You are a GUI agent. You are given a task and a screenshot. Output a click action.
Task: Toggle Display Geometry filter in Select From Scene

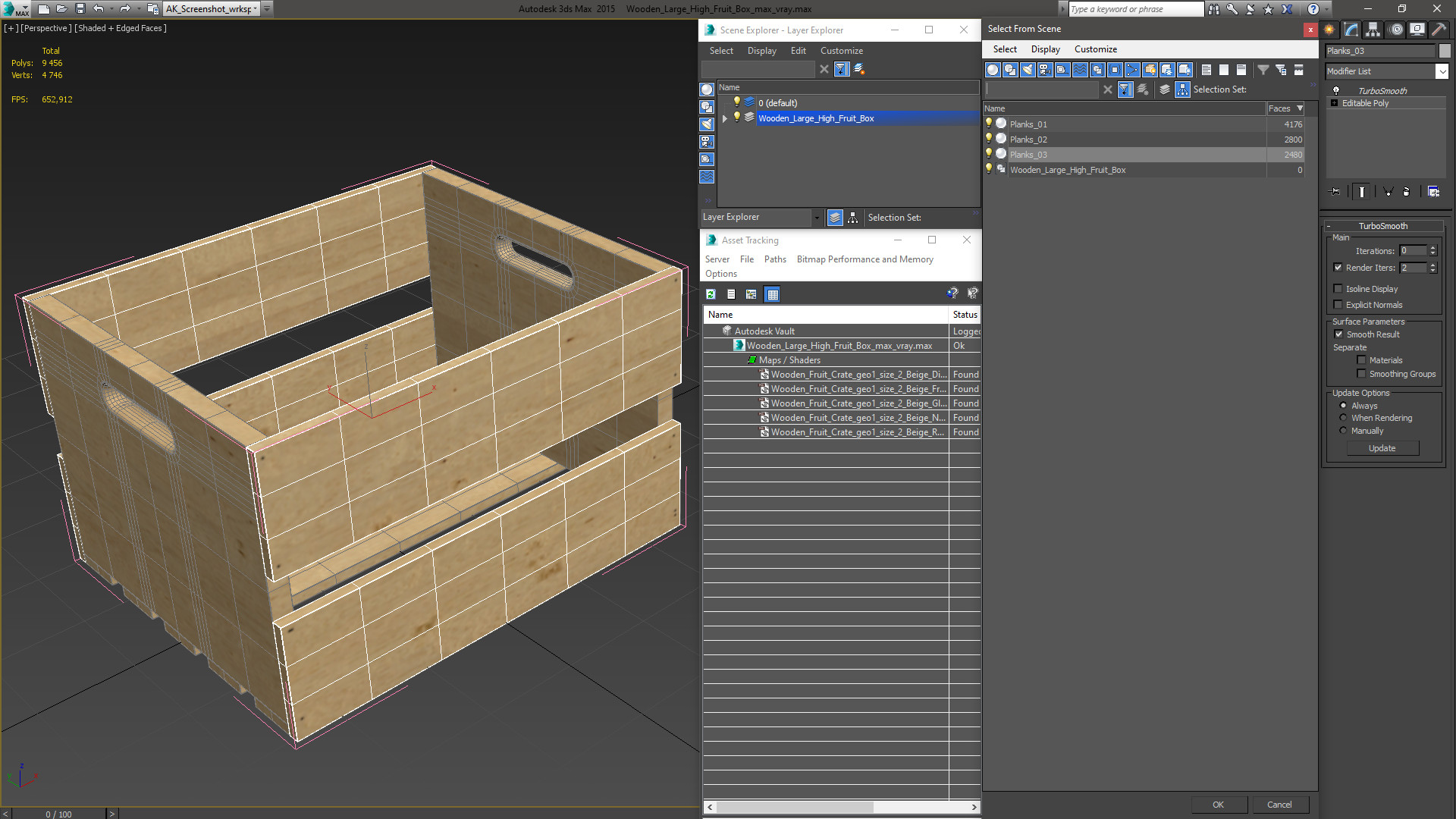click(993, 70)
